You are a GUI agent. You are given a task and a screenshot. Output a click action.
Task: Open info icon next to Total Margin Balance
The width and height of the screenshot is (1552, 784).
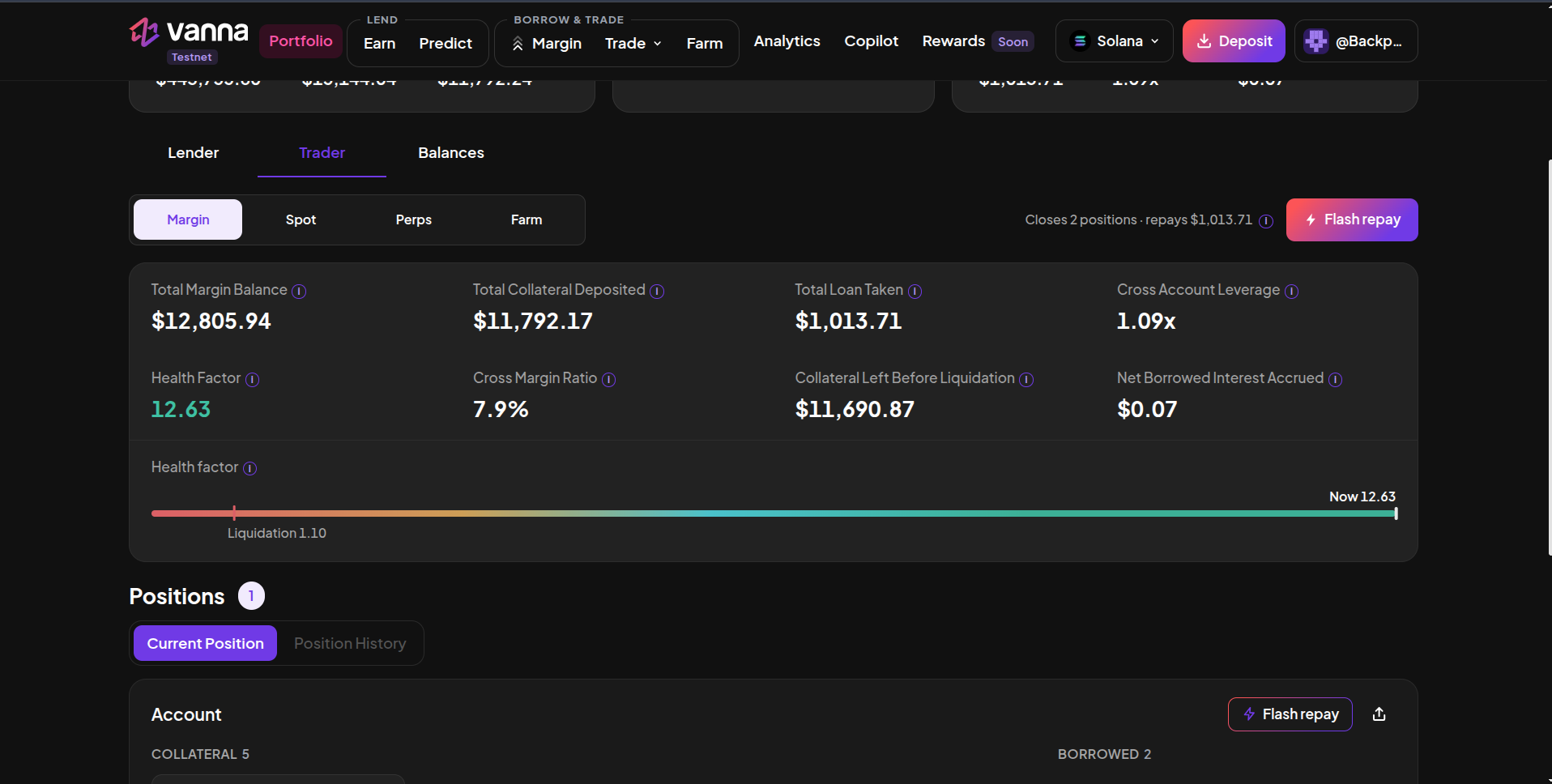tap(299, 292)
